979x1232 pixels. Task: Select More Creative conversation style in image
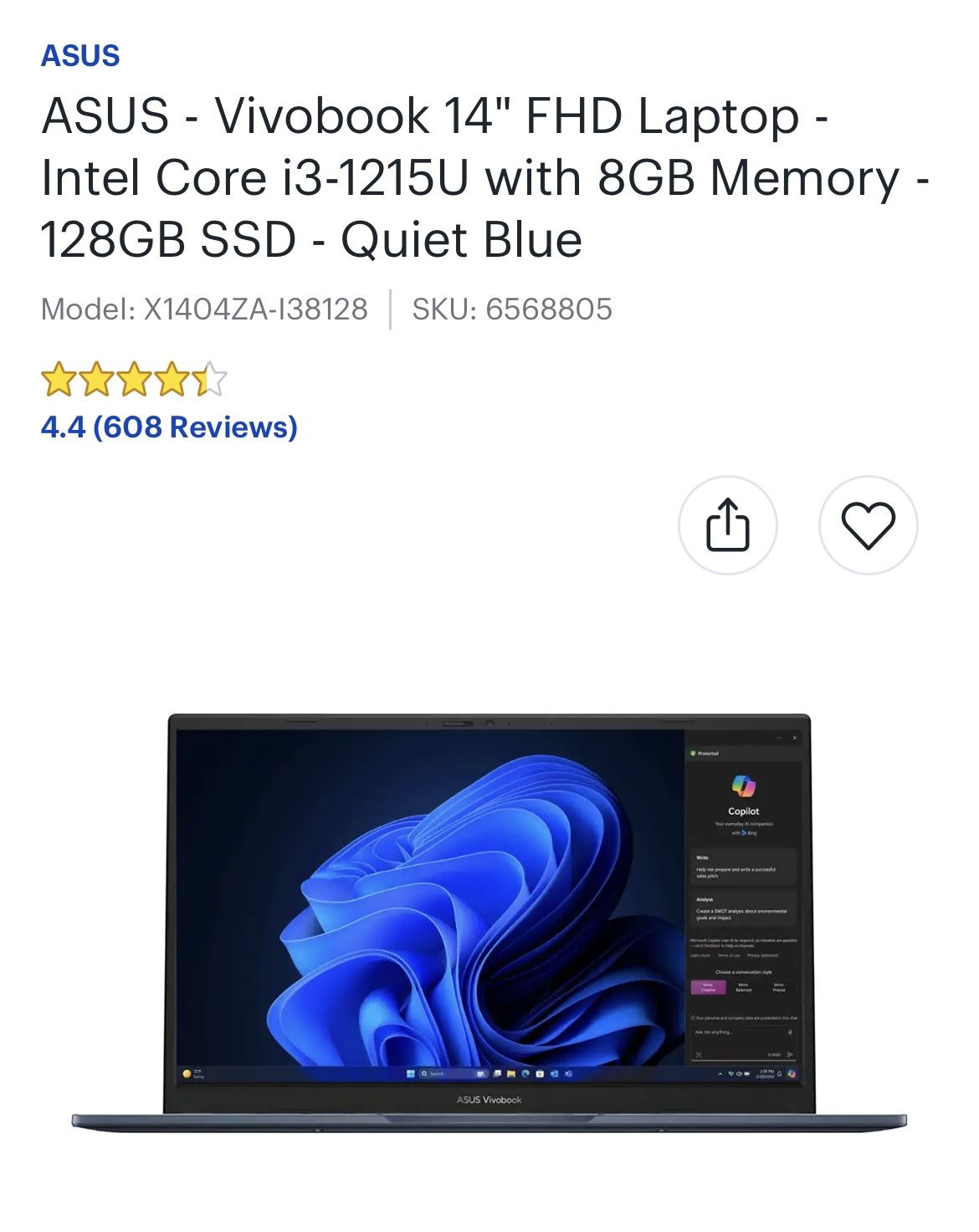[708, 988]
